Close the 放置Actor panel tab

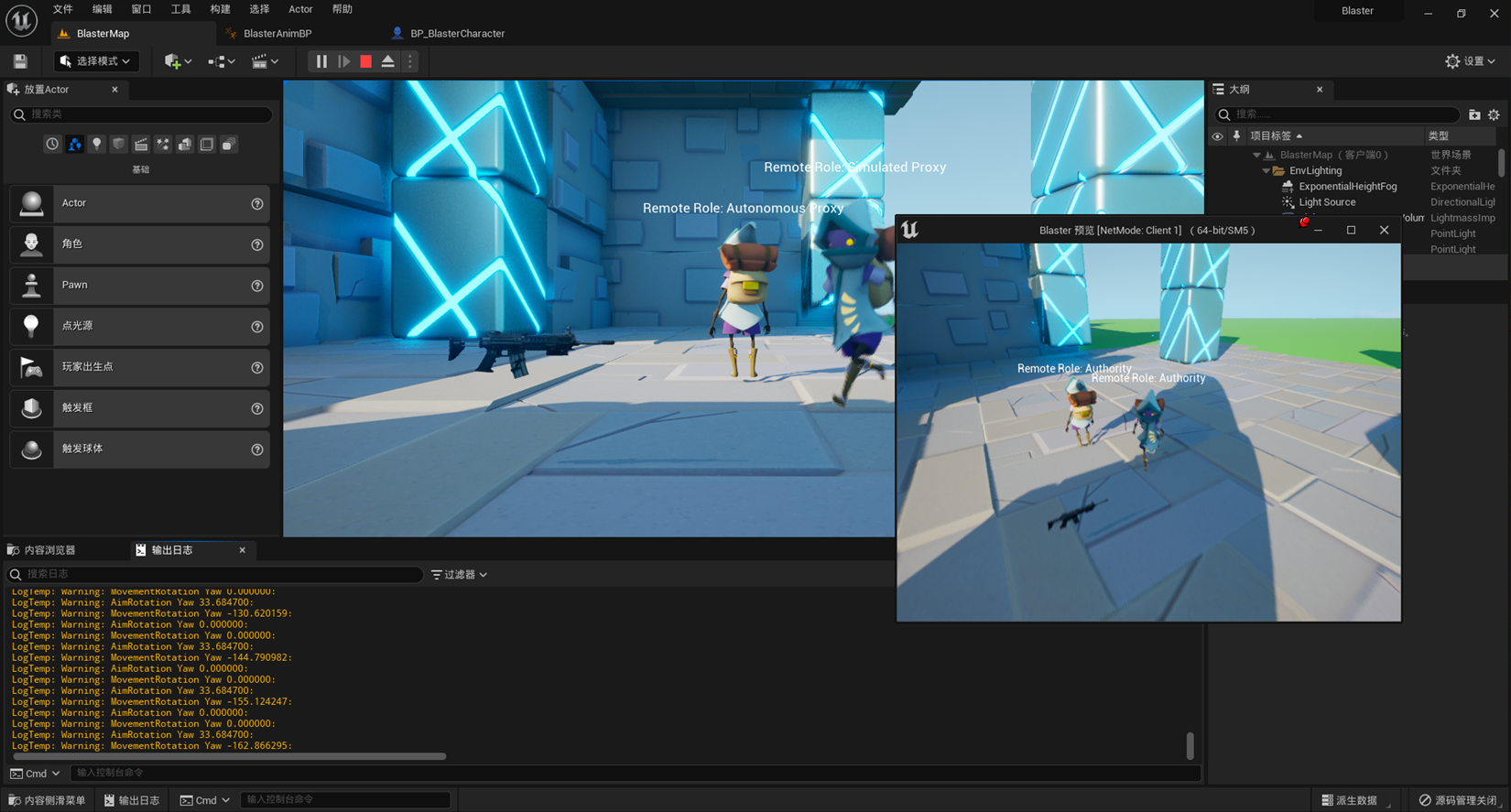click(114, 90)
